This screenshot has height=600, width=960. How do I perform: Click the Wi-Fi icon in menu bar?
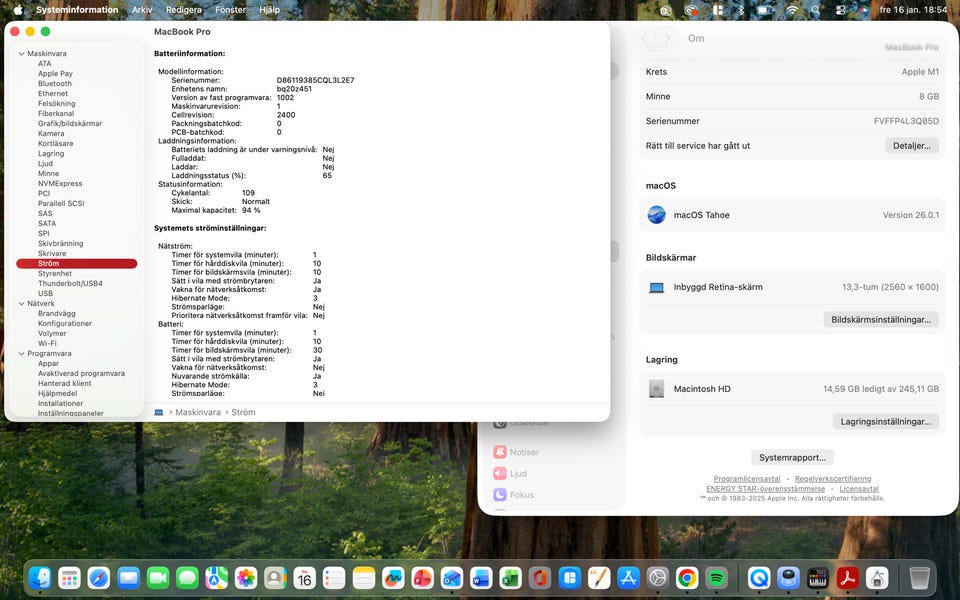pos(792,9)
